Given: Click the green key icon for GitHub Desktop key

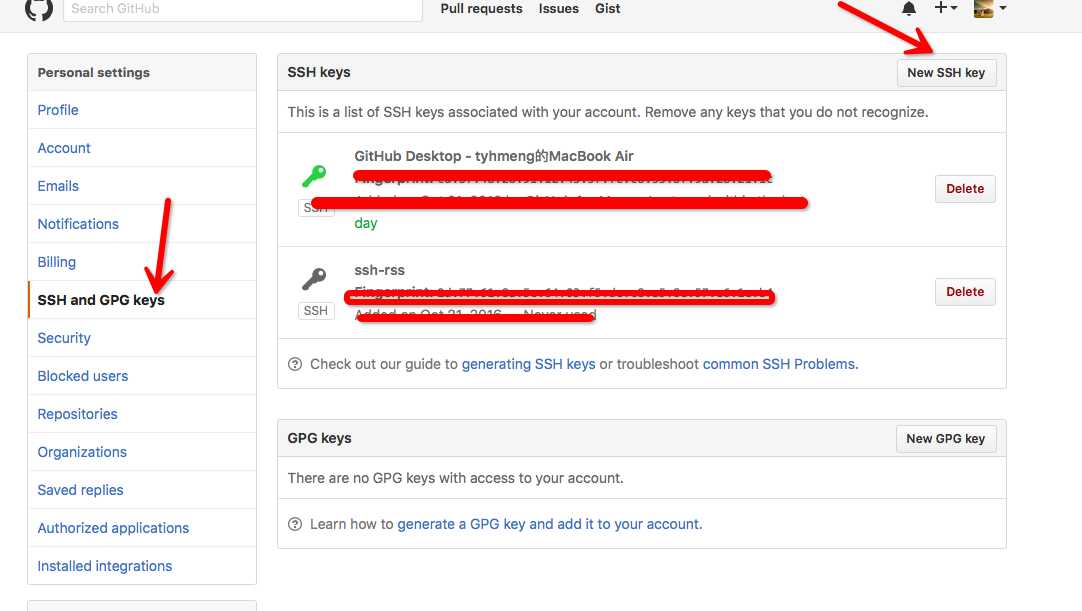Looking at the screenshot, I should [314, 175].
